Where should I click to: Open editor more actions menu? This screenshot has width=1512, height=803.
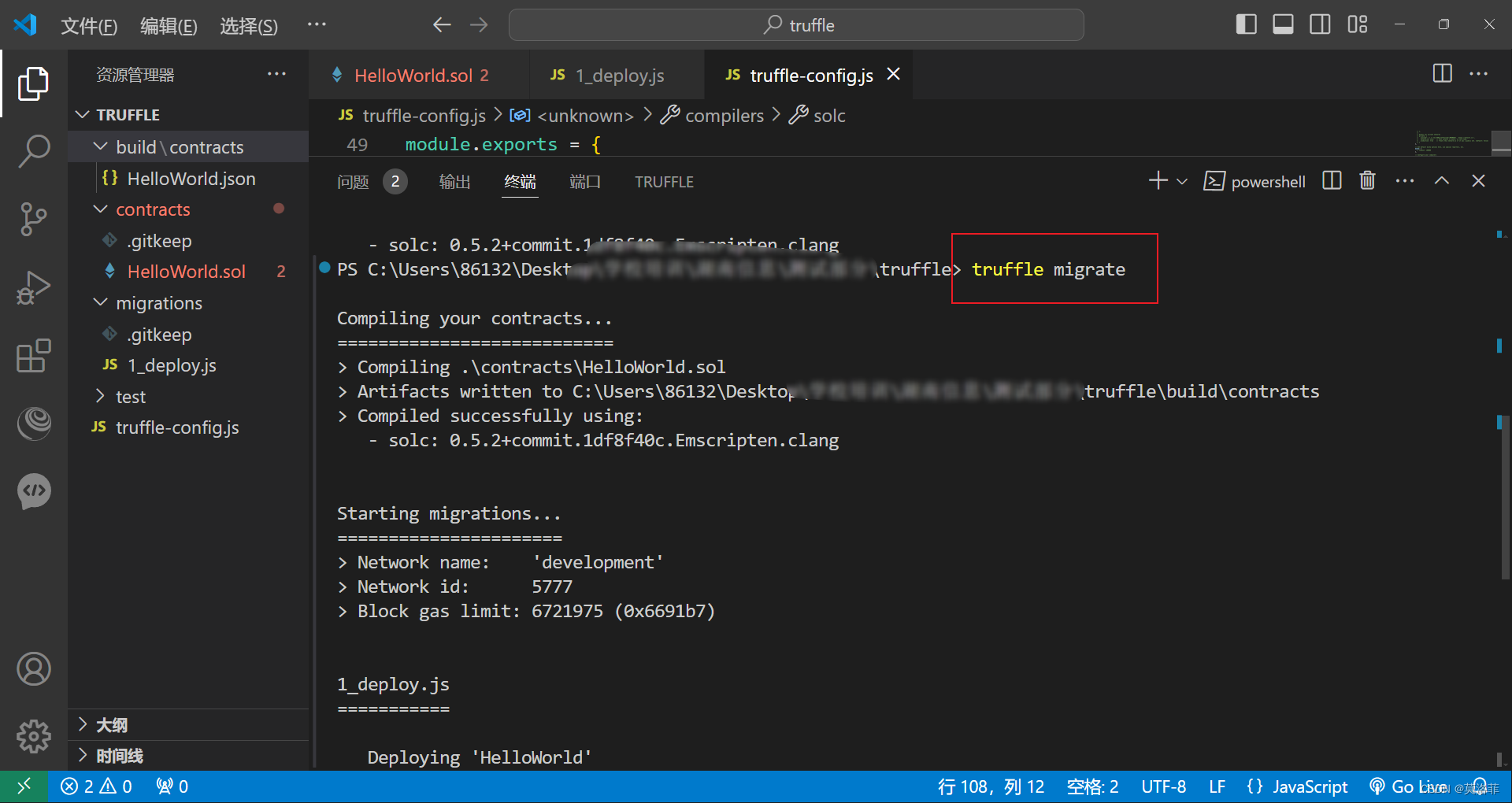[x=1479, y=73]
